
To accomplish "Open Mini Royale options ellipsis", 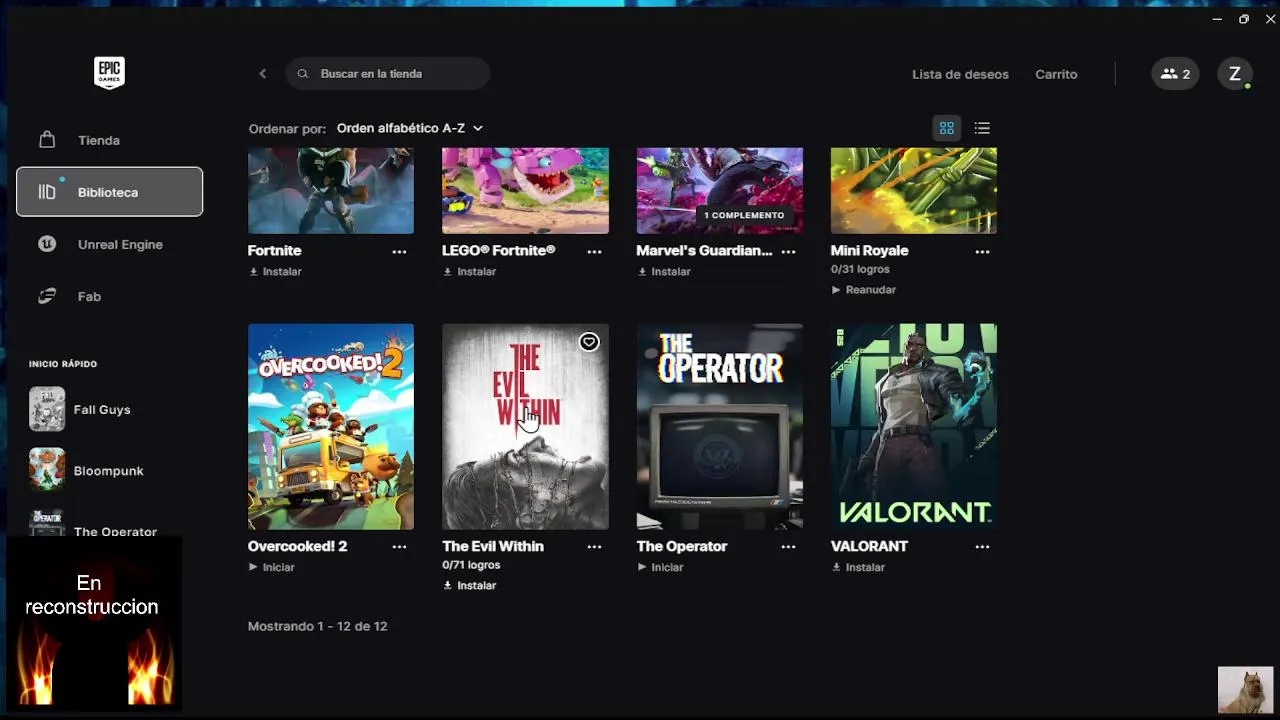I will click(982, 252).
